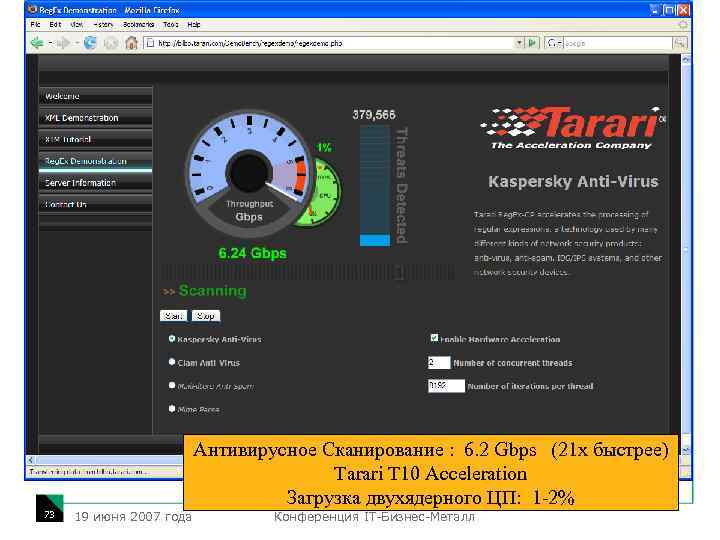
Task: Open the Forward history dropdown arrow
Action: (77, 43)
